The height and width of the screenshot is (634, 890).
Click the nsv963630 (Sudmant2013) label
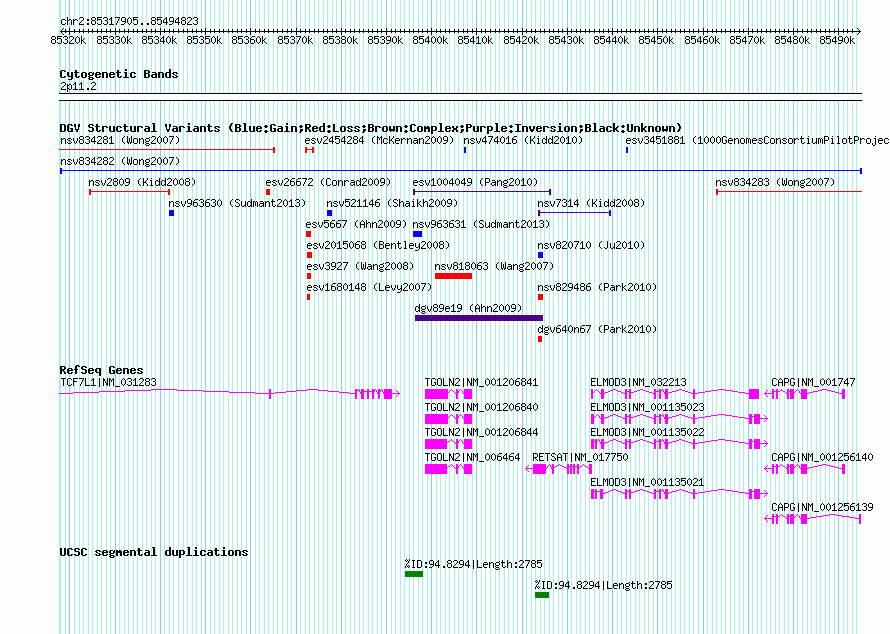(x=237, y=203)
